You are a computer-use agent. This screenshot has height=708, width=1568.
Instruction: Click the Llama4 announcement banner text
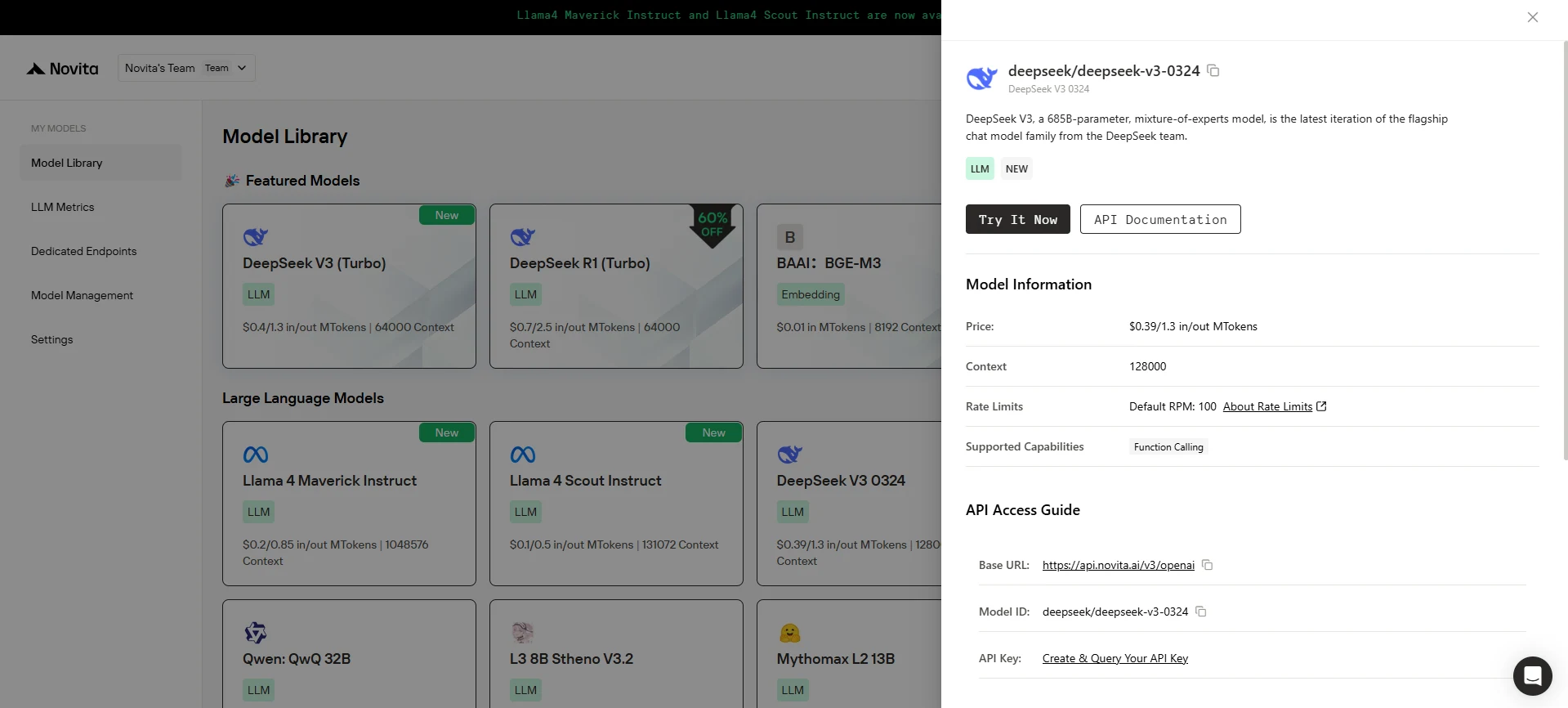click(729, 16)
